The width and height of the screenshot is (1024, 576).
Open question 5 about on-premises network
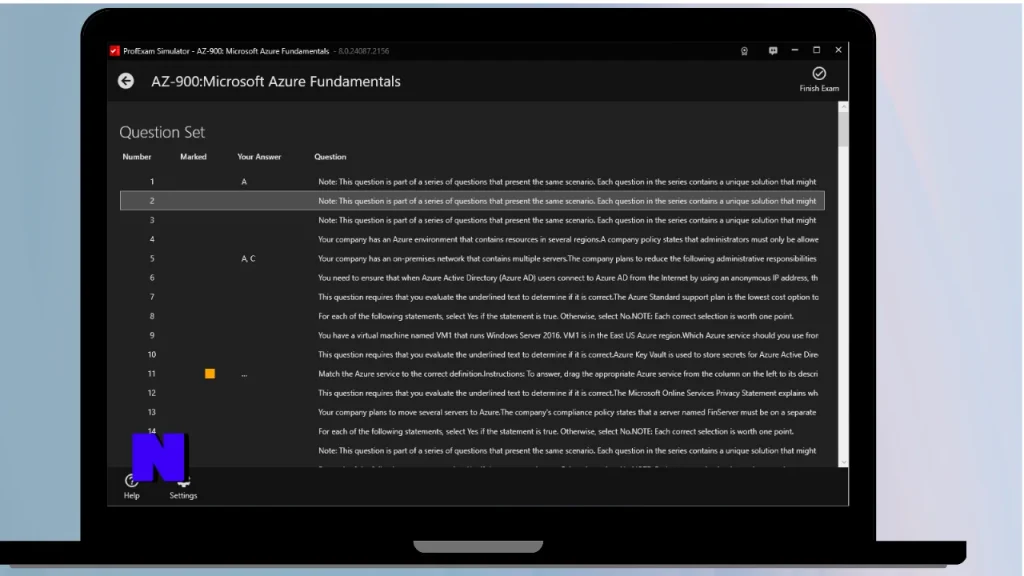(472, 259)
